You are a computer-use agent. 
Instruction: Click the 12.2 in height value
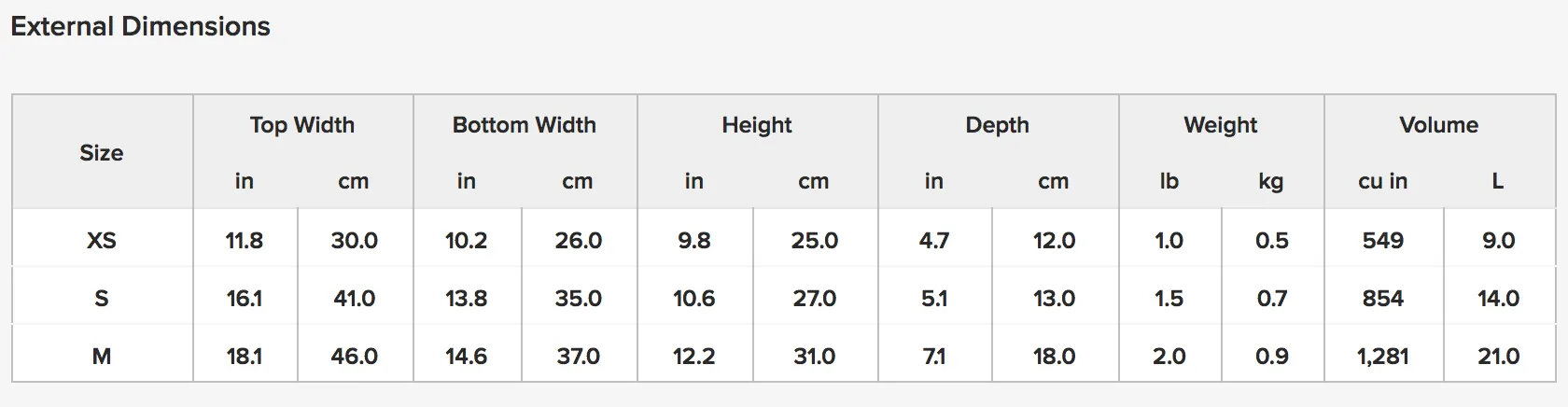(694, 357)
